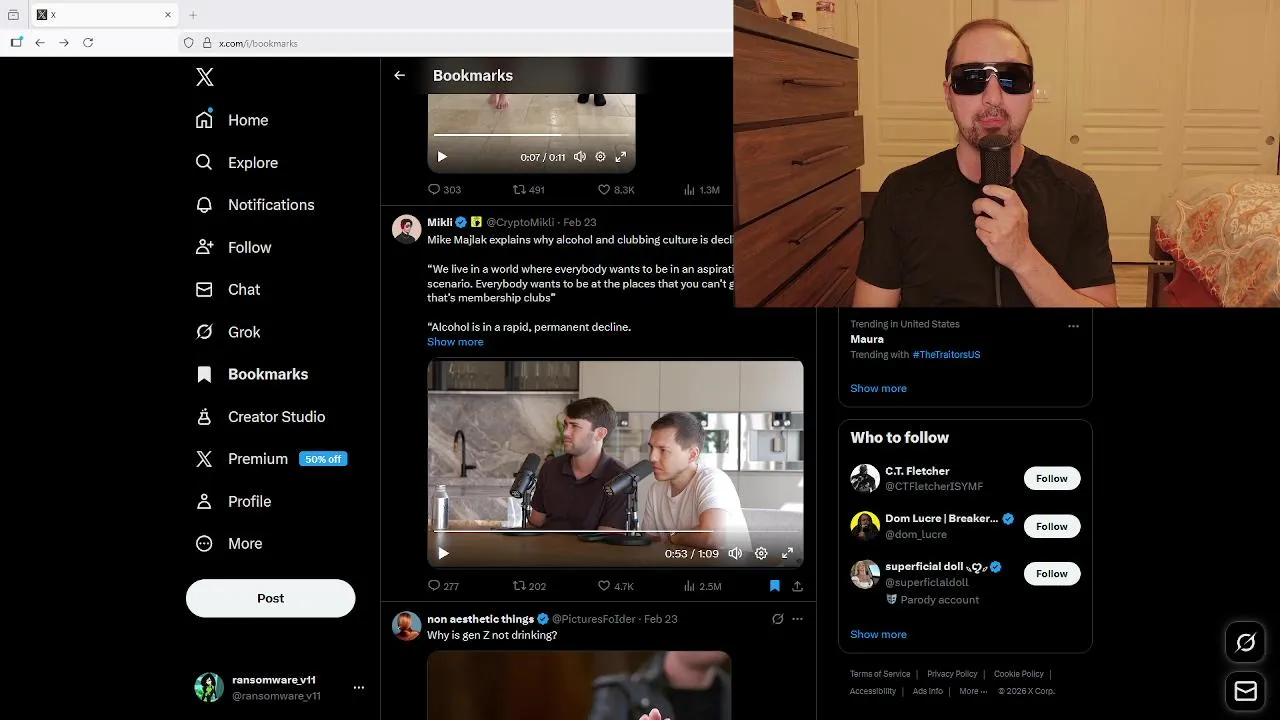
Task: Make the podcast video fullscreen
Action: (787, 553)
